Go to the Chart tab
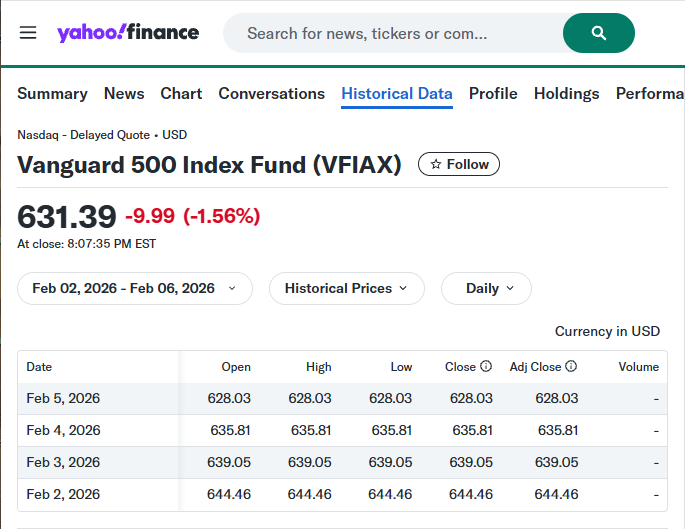685x529 pixels. (181, 93)
